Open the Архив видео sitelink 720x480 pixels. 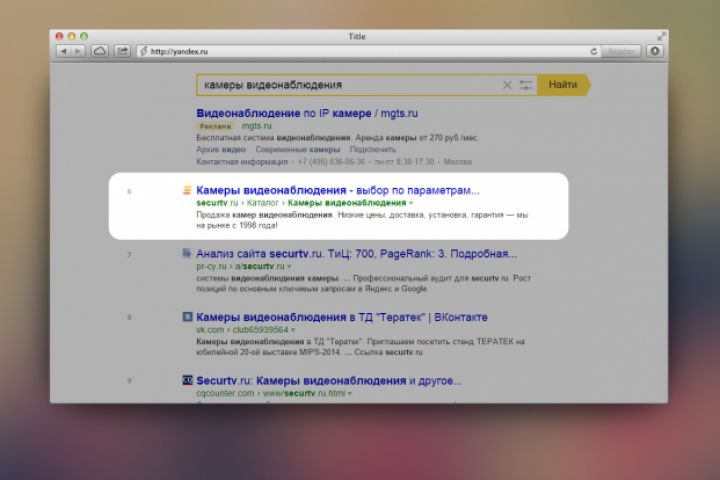point(221,149)
